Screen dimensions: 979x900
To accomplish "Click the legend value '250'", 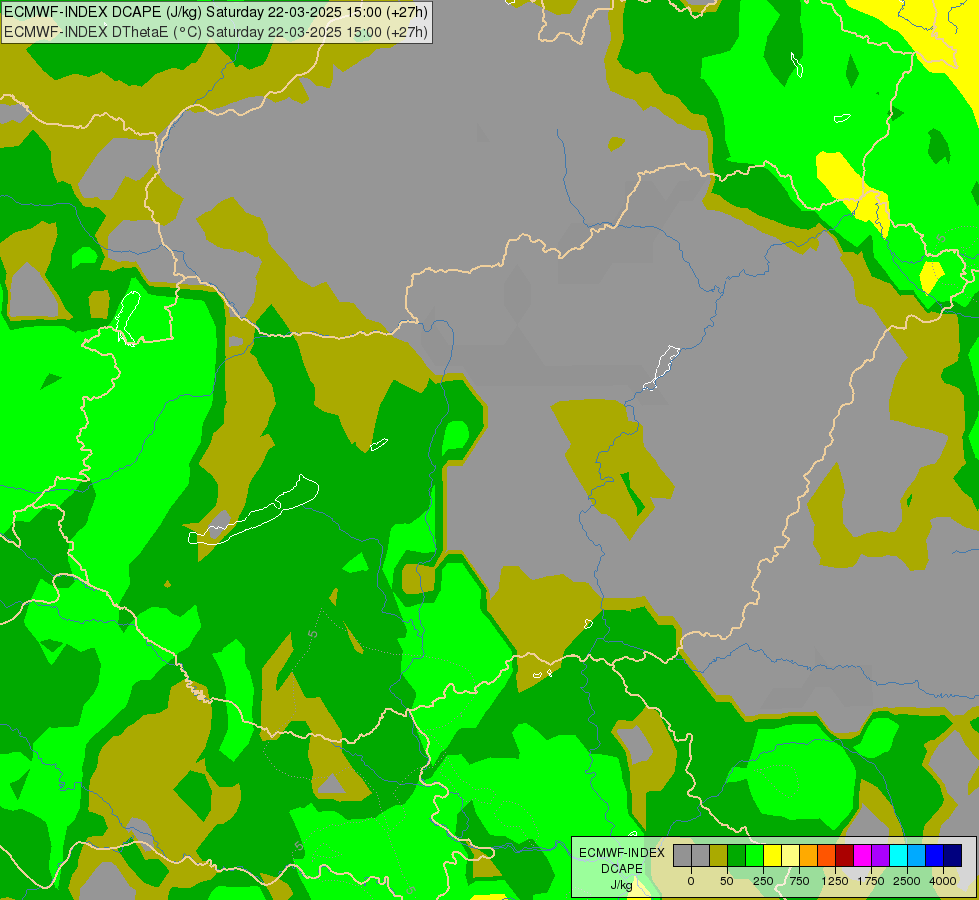I will click(x=763, y=881).
